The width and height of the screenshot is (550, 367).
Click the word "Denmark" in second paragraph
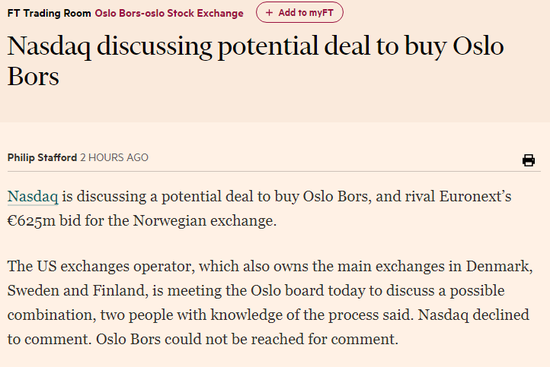(499, 266)
